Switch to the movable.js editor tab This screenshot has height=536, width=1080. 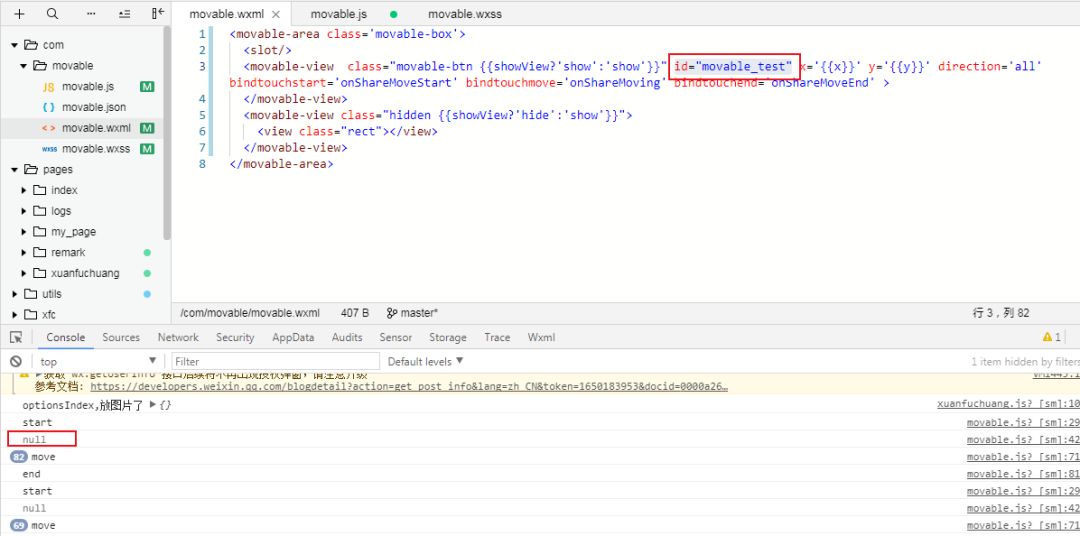(x=338, y=14)
